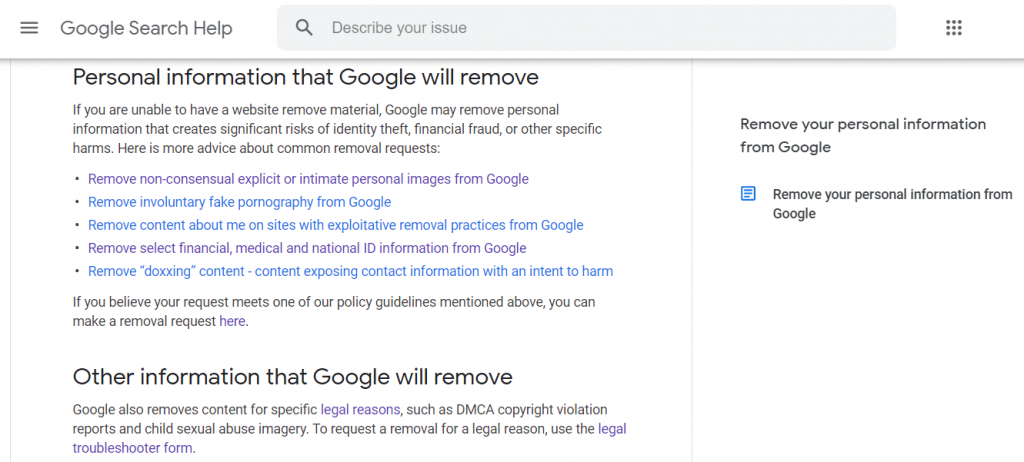Open 'Remove involuntary fake pornography from Google' link
This screenshot has width=1024, height=462.
point(240,202)
